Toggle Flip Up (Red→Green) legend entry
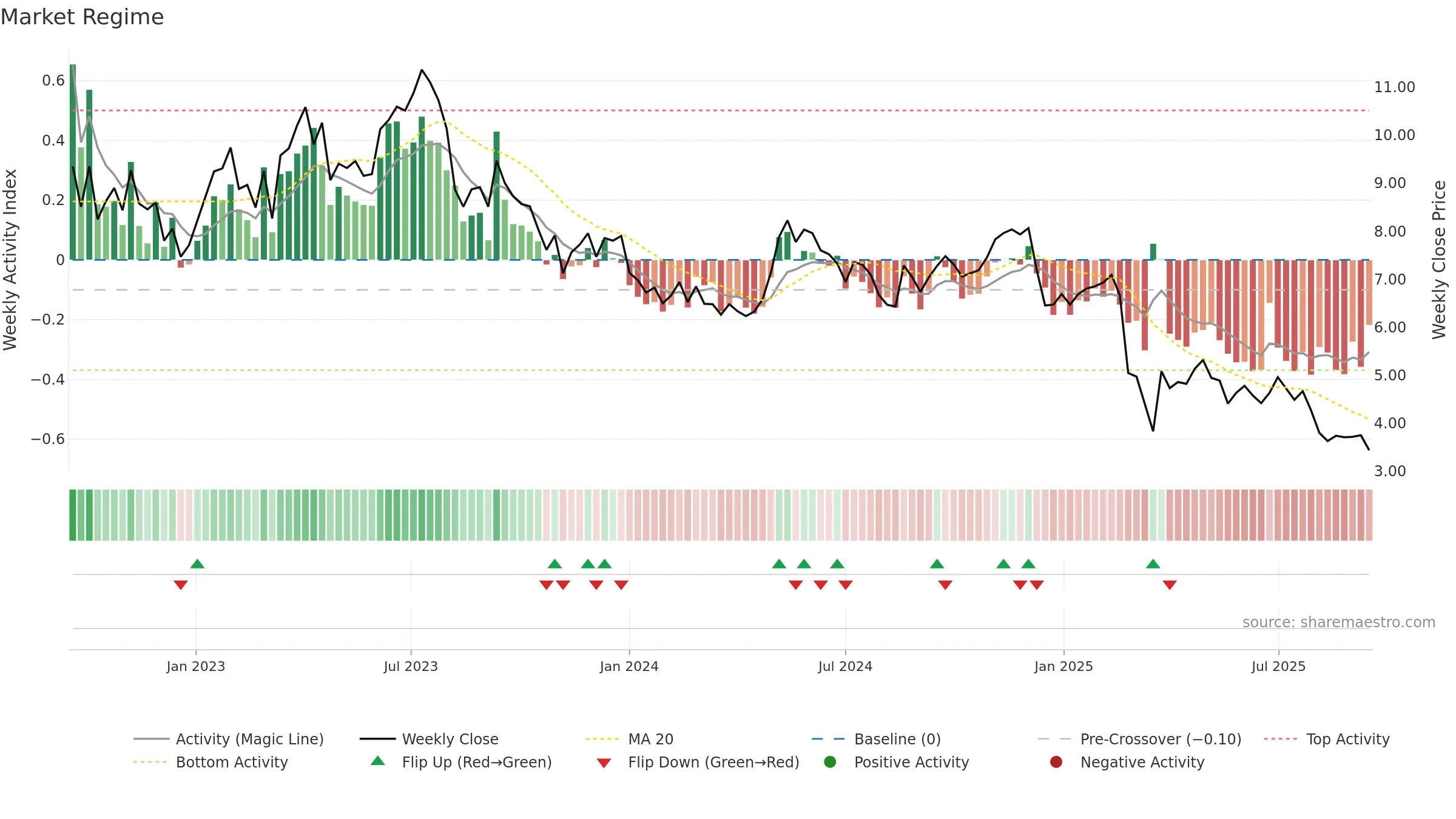 (461, 762)
